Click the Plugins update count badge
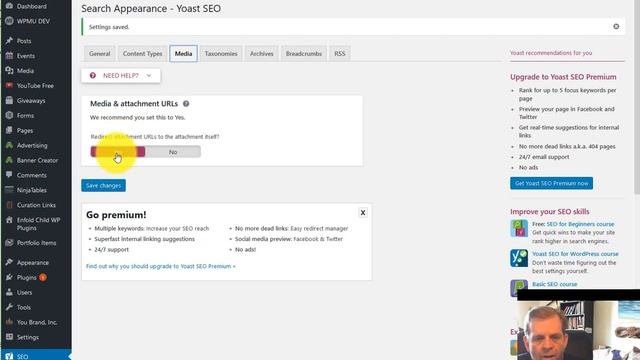The image size is (640, 360). [42, 277]
